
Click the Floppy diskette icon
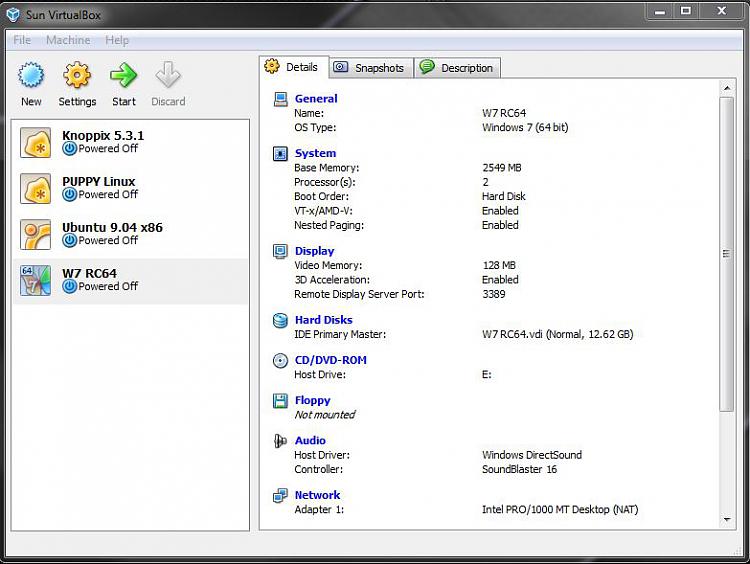click(280, 400)
